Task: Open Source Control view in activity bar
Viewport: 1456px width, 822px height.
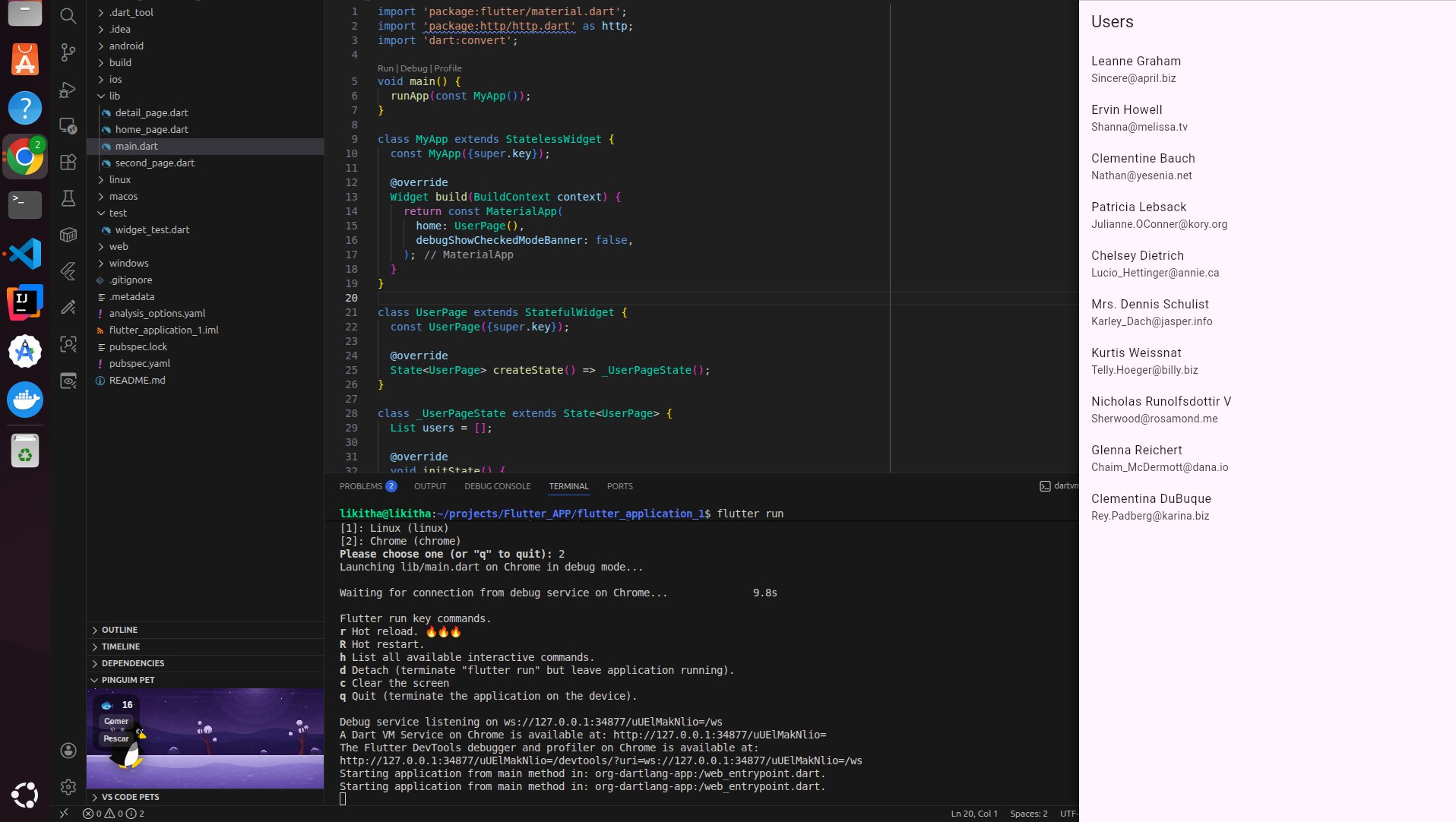Action: (x=68, y=52)
